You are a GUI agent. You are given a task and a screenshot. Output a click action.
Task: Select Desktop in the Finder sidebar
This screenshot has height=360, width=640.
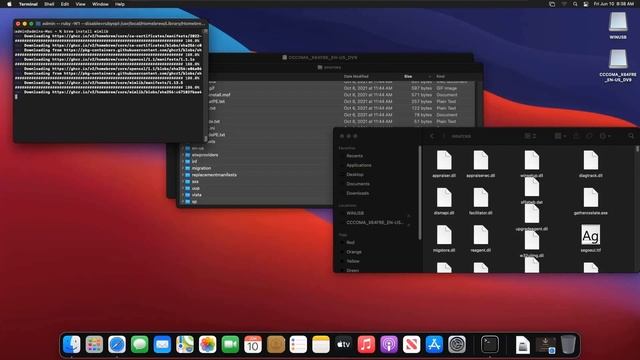(x=355, y=175)
